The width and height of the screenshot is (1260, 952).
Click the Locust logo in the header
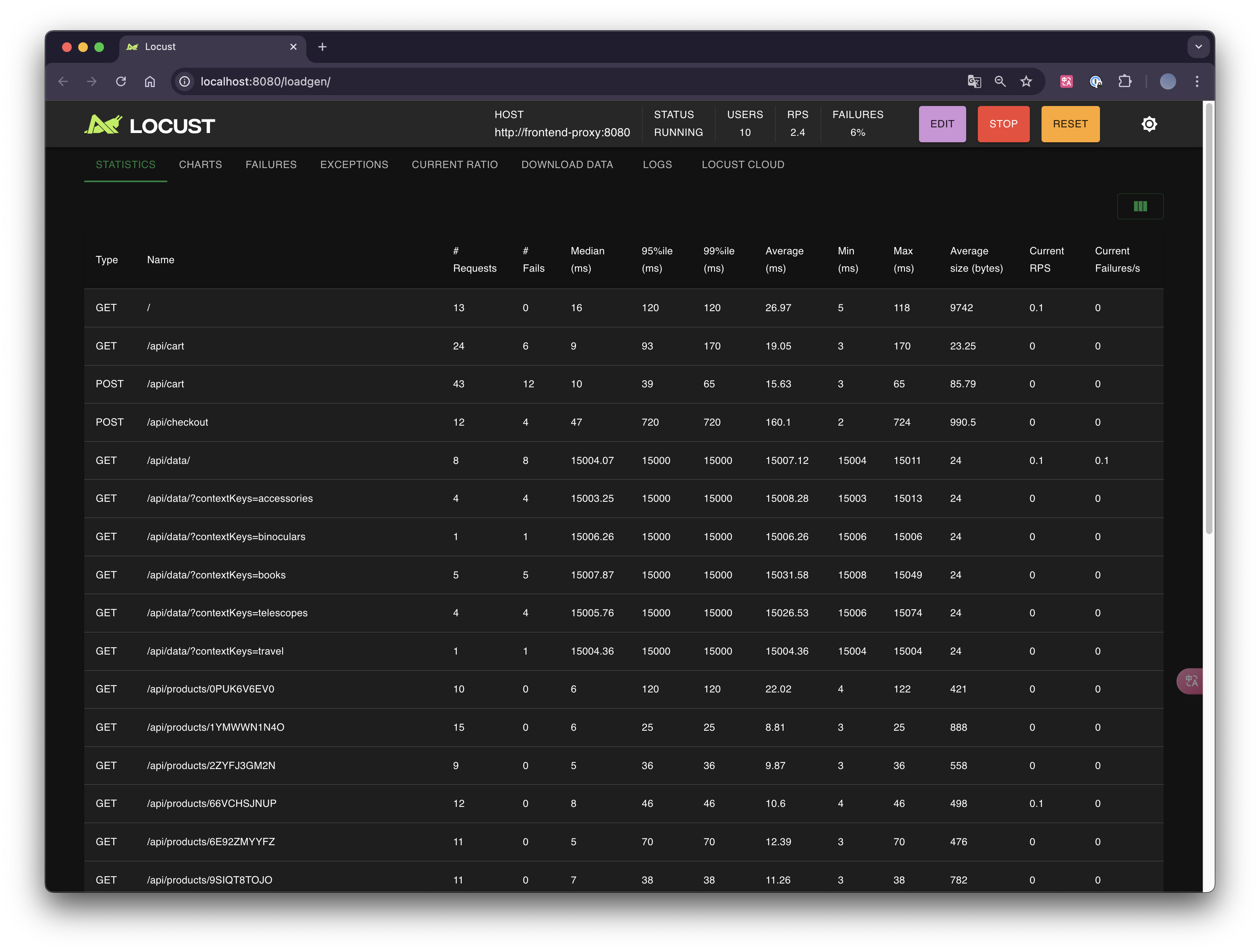[x=150, y=125]
